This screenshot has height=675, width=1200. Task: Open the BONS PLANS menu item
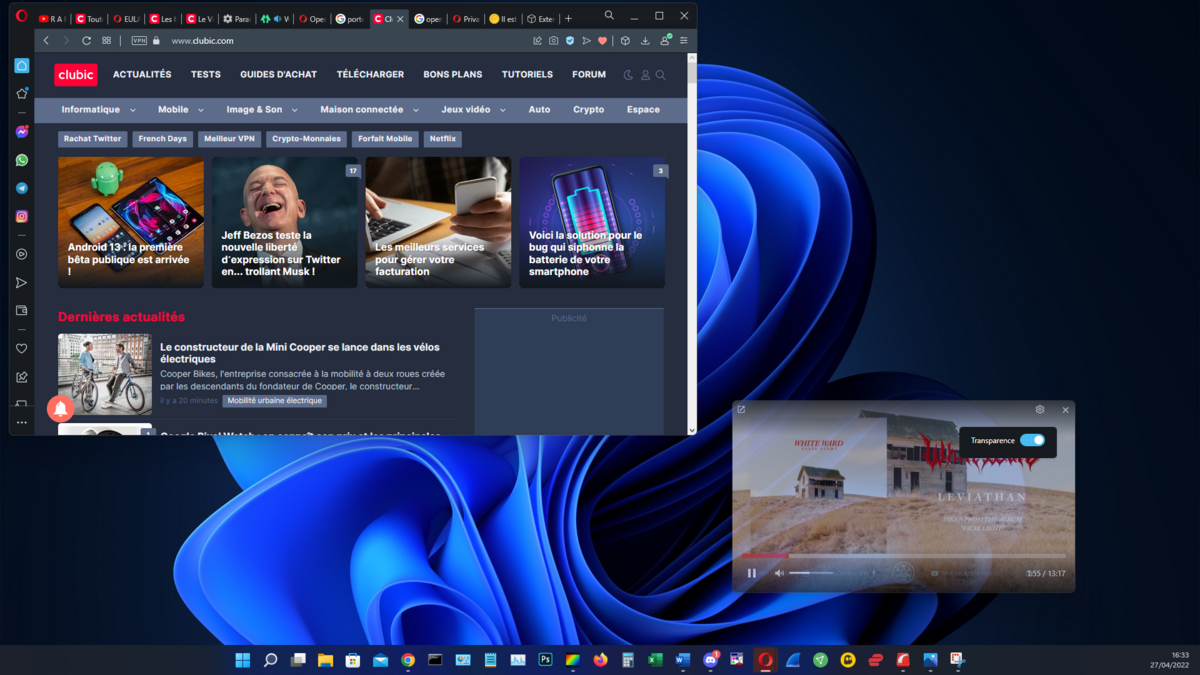453,75
